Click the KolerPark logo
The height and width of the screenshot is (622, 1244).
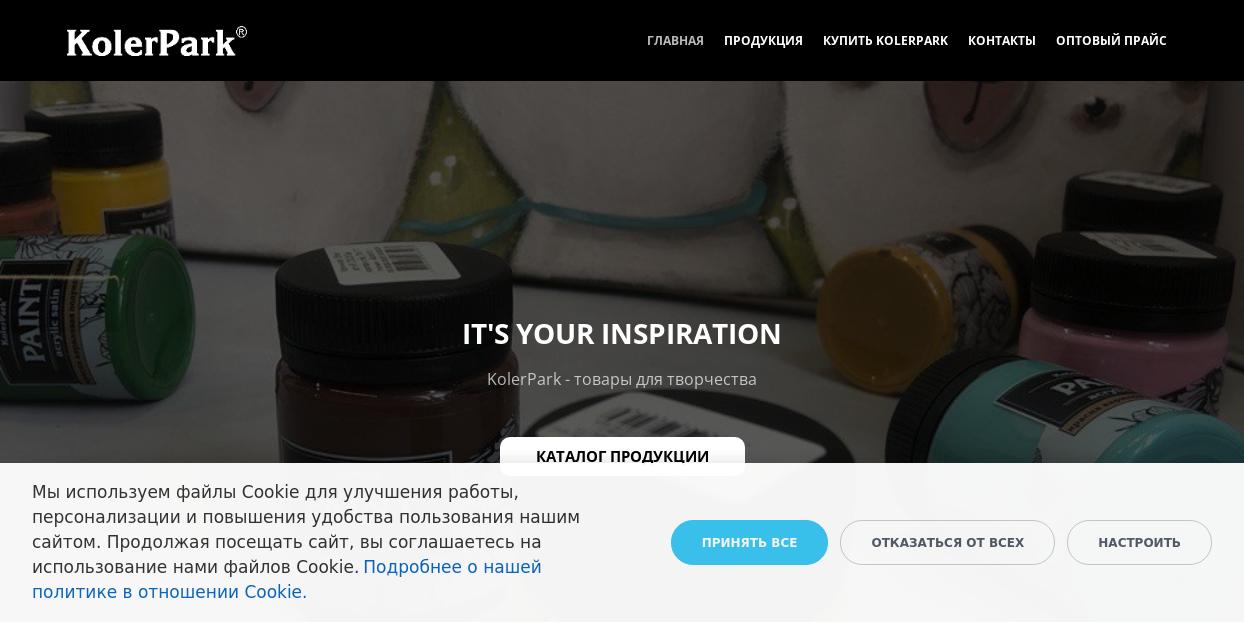[x=157, y=41]
